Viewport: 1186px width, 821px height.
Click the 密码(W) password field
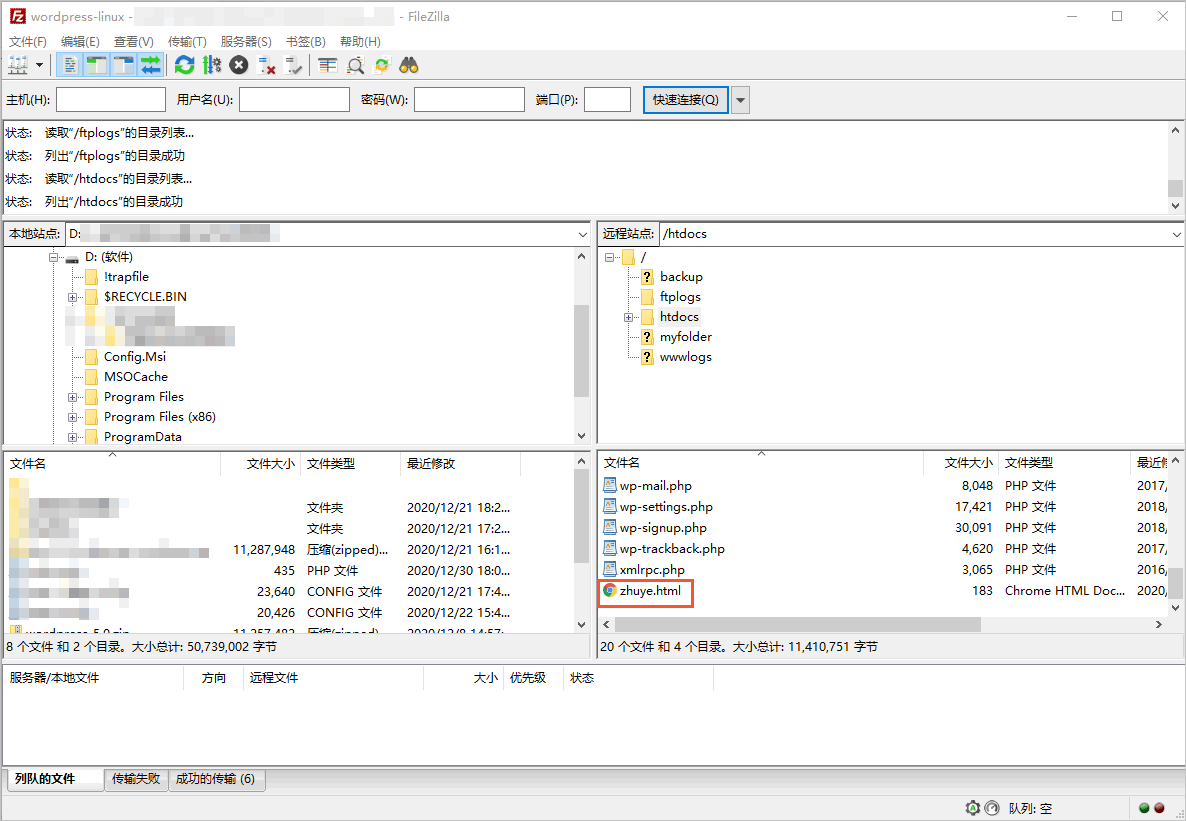click(x=469, y=99)
